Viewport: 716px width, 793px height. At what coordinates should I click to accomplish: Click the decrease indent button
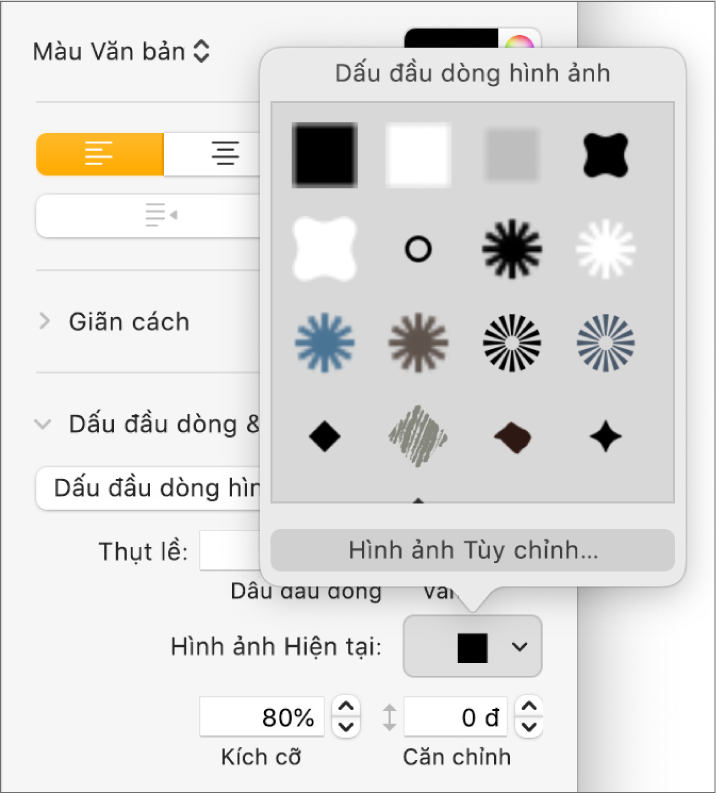click(160, 215)
